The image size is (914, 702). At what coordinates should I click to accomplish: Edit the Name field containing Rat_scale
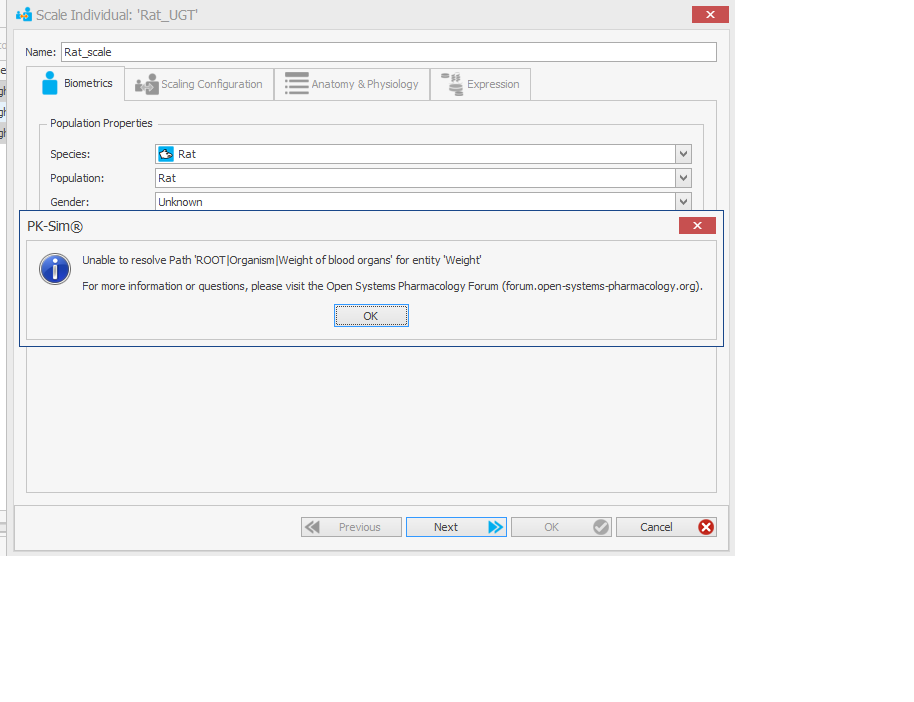tap(389, 52)
